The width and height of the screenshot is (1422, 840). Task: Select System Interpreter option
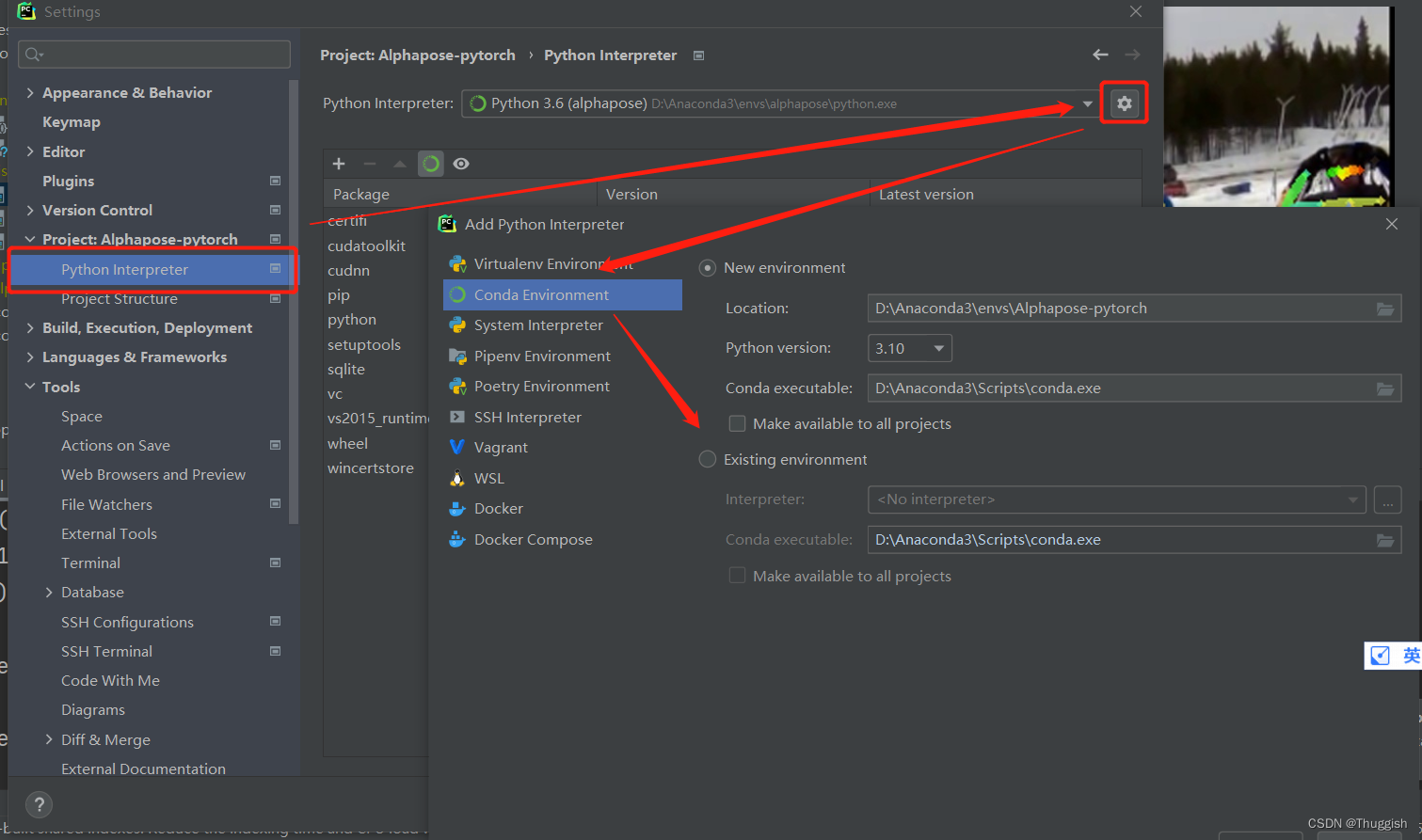(563, 325)
